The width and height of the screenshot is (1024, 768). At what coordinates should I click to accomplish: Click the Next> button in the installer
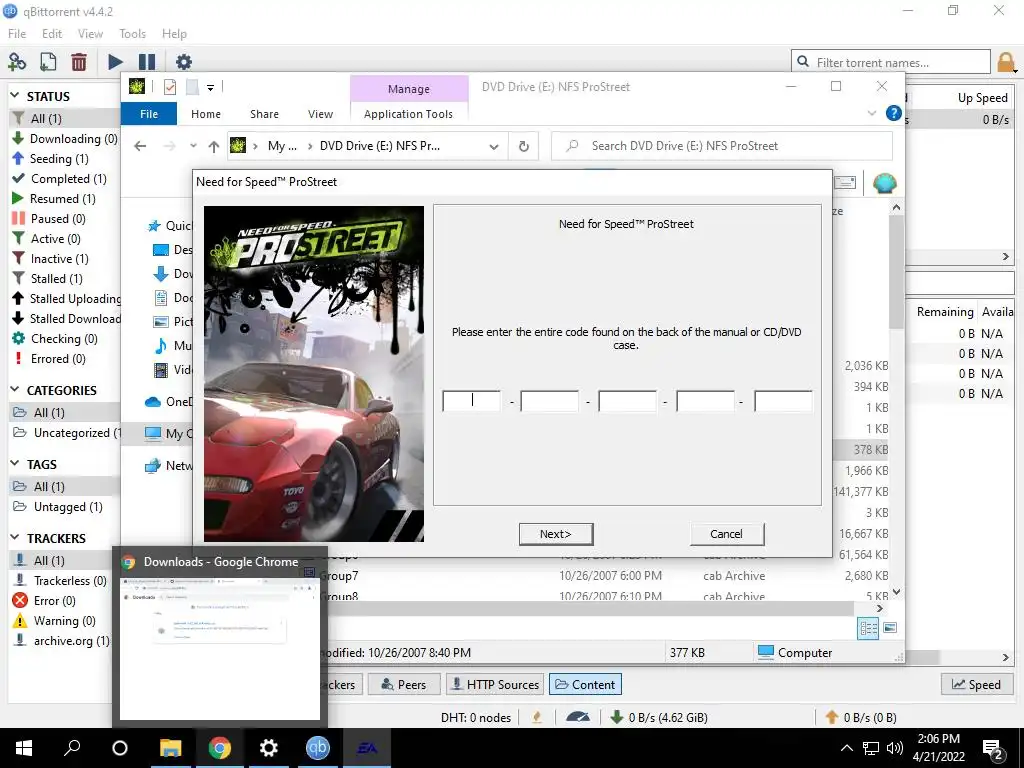click(556, 534)
